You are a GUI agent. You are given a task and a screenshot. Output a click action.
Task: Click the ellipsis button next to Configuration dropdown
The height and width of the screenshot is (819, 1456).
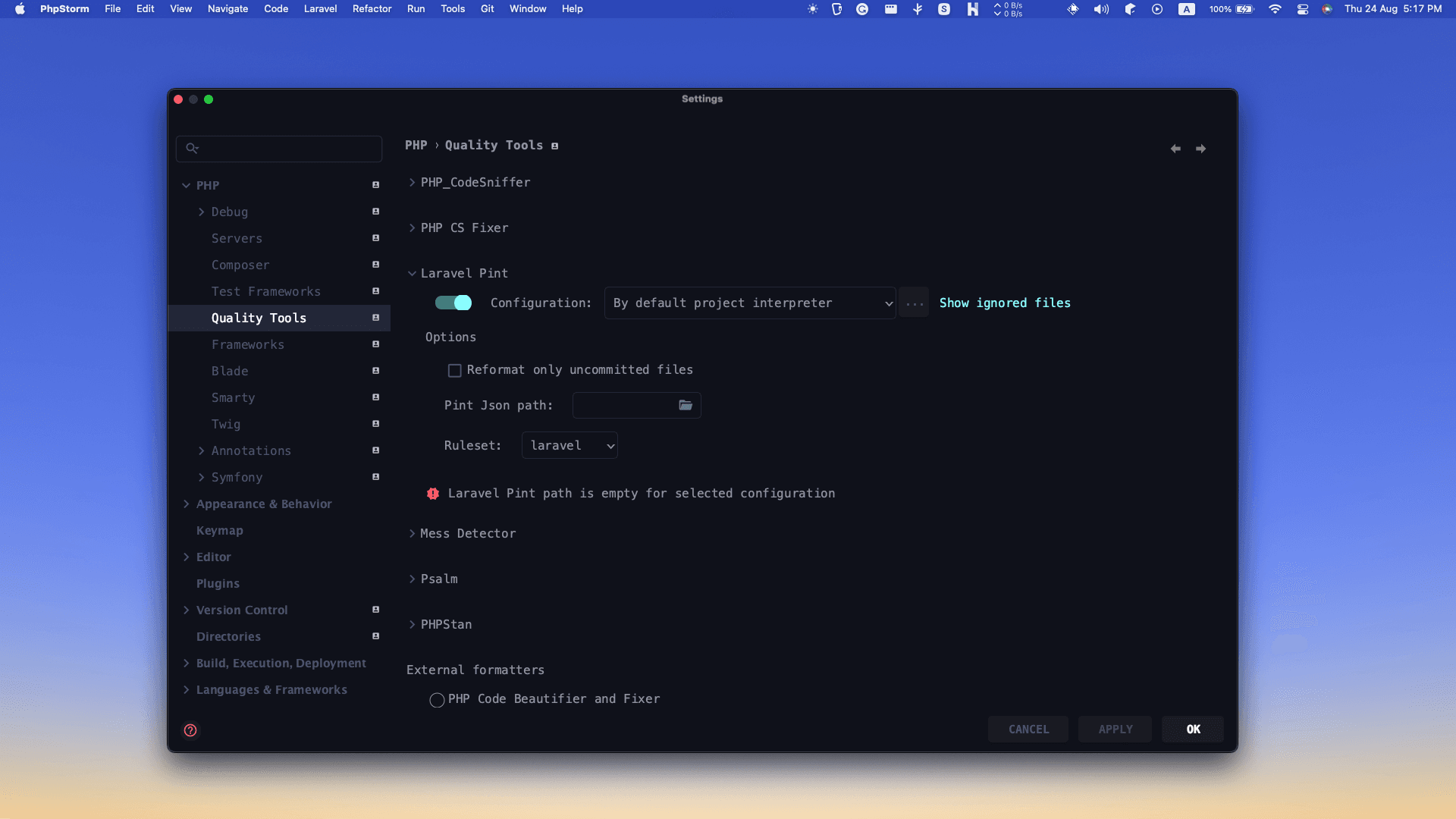click(x=915, y=303)
